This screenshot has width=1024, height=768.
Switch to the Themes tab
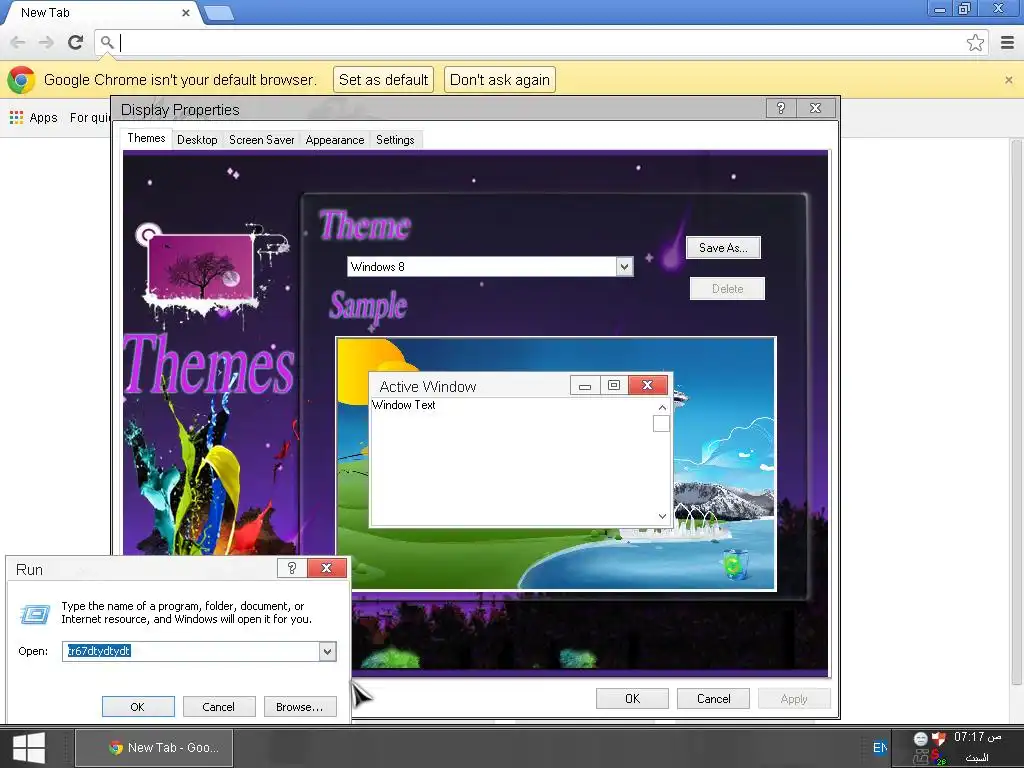tap(146, 138)
